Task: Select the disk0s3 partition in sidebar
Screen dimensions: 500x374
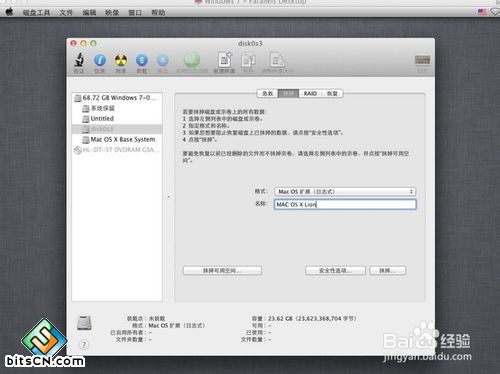Action: pyautogui.click(x=117, y=129)
